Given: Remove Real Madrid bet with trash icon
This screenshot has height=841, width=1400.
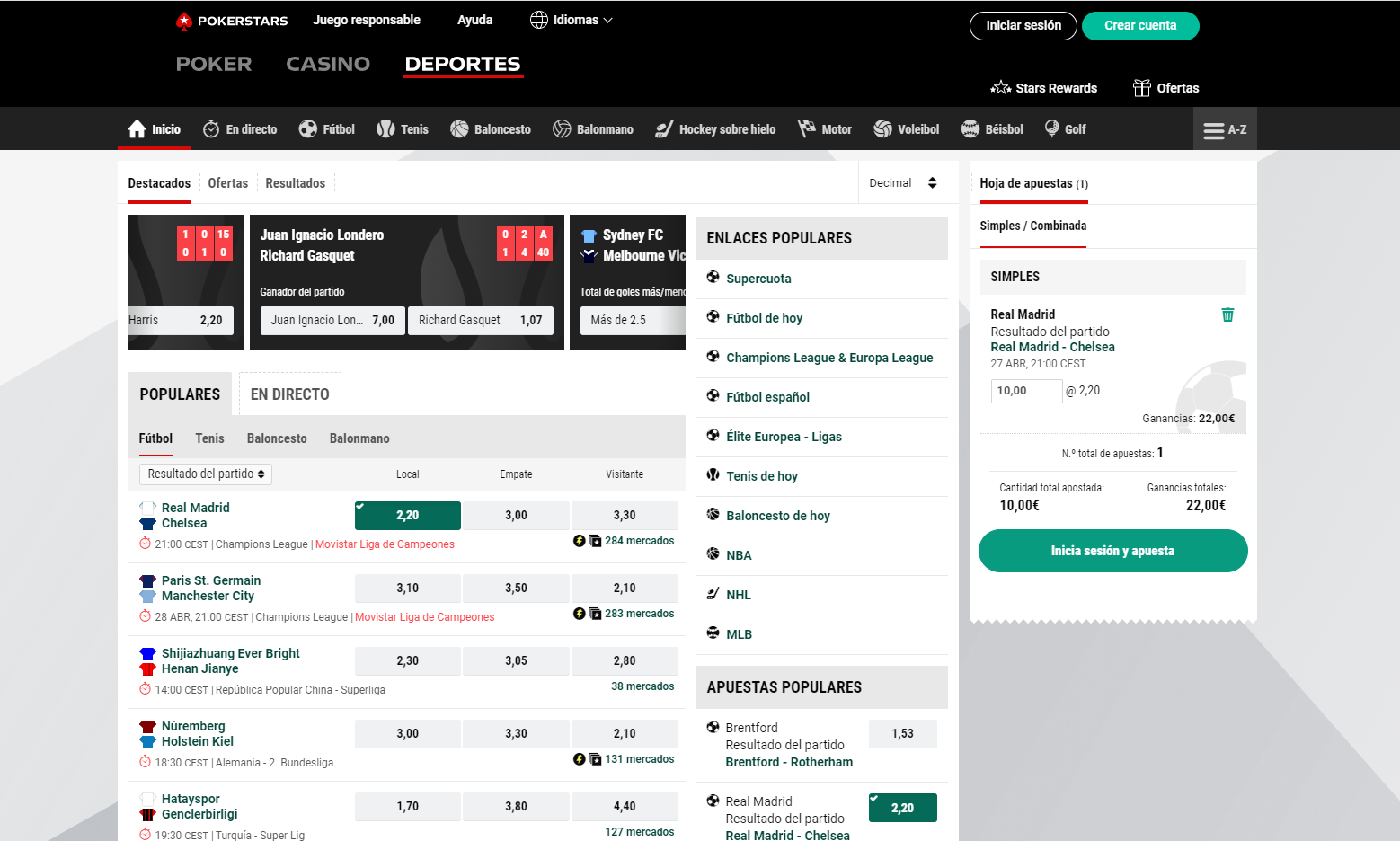Looking at the screenshot, I should (1227, 314).
